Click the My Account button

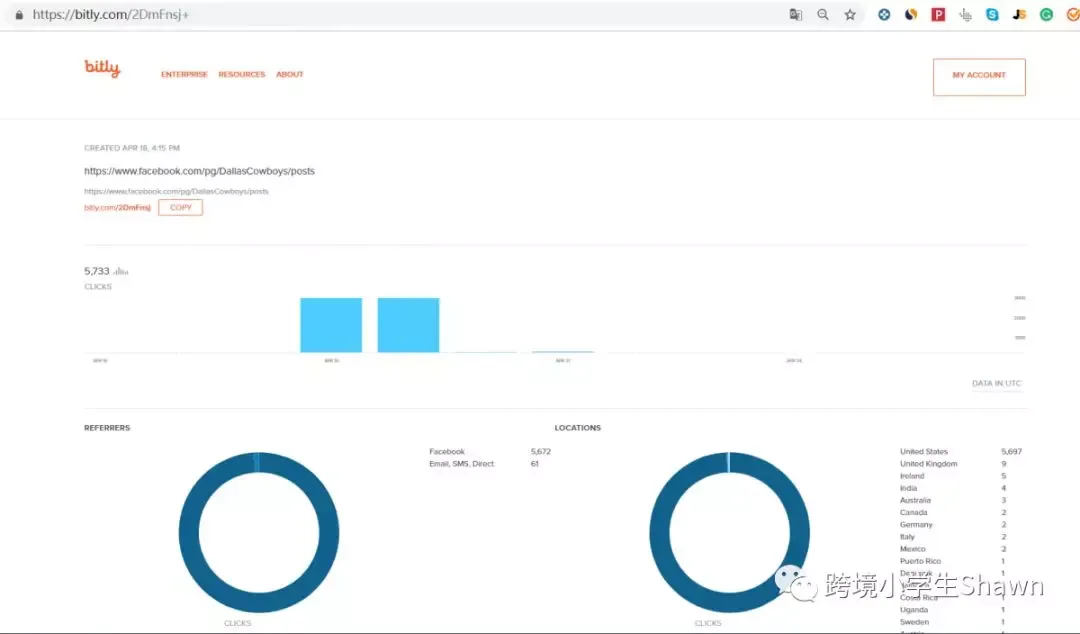click(979, 76)
